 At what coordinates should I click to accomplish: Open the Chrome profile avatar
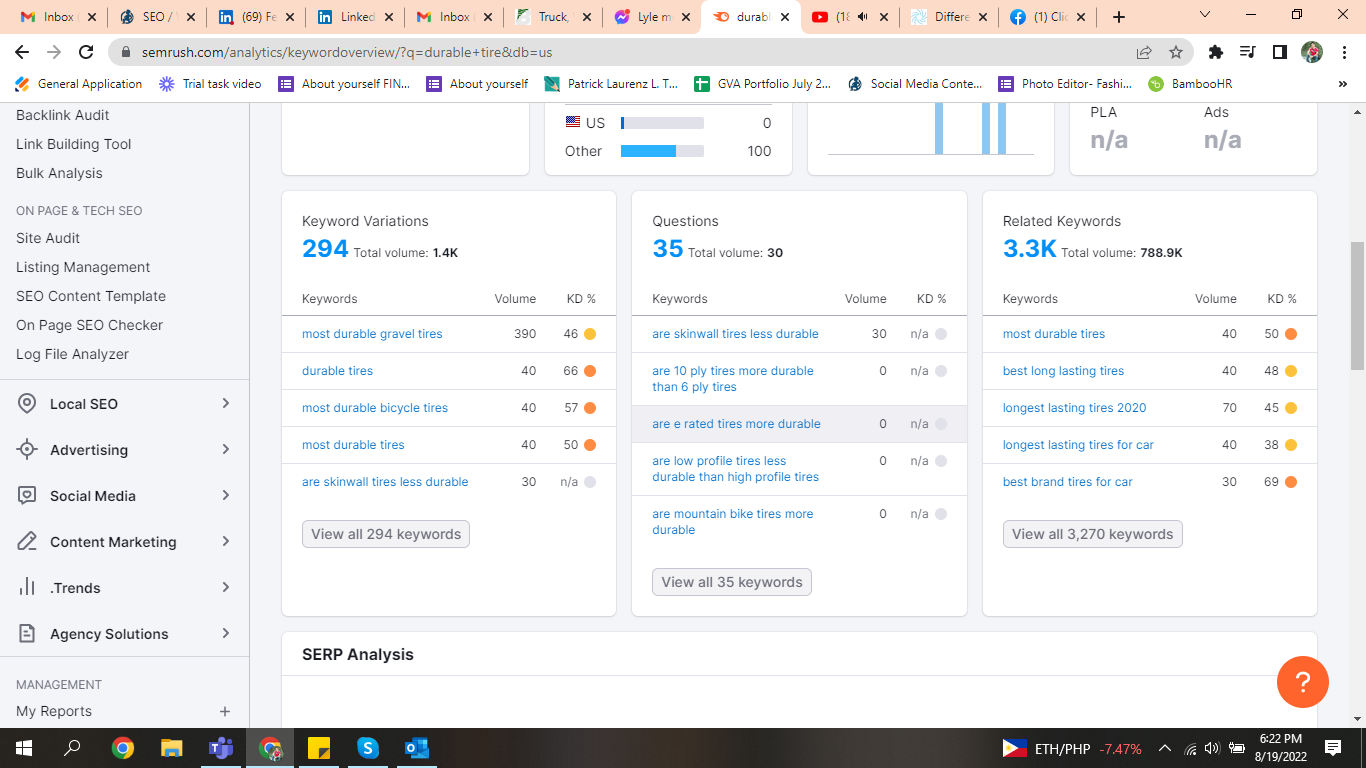(1312, 52)
